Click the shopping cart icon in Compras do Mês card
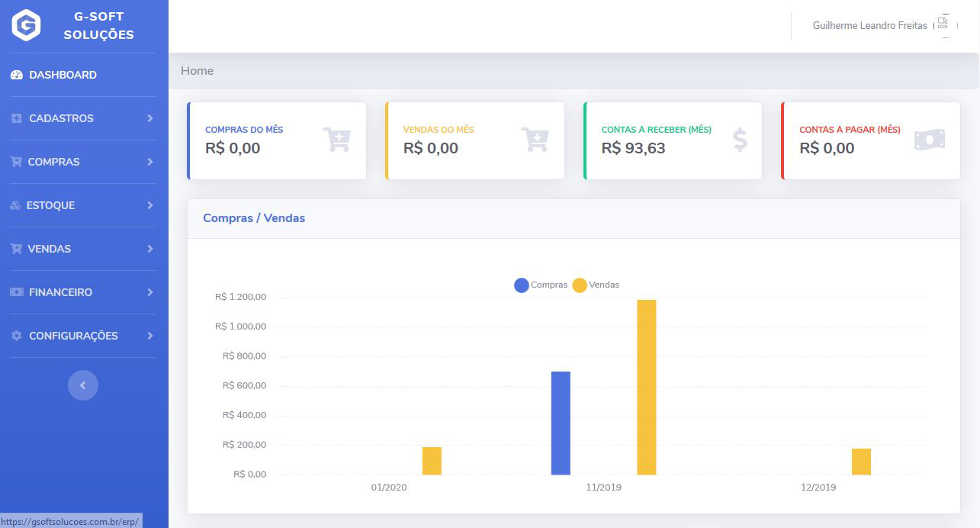 [337, 140]
